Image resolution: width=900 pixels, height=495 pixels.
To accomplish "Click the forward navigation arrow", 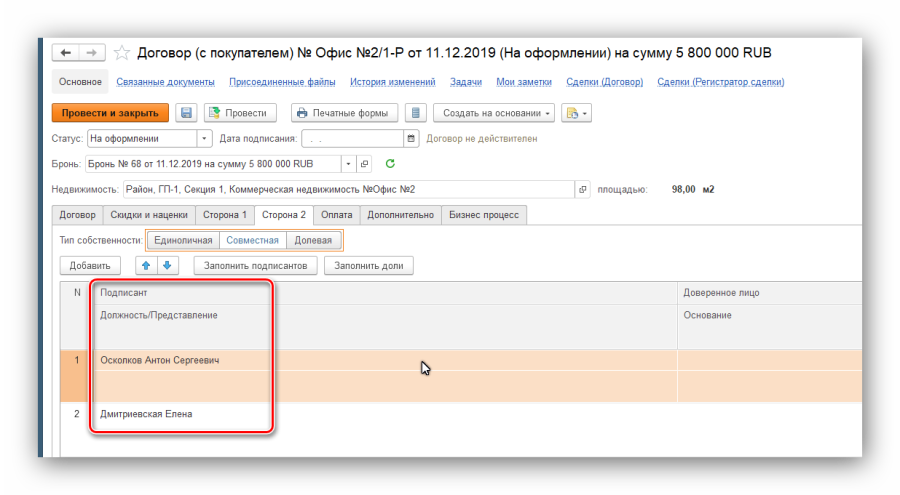I will [91, 52].
